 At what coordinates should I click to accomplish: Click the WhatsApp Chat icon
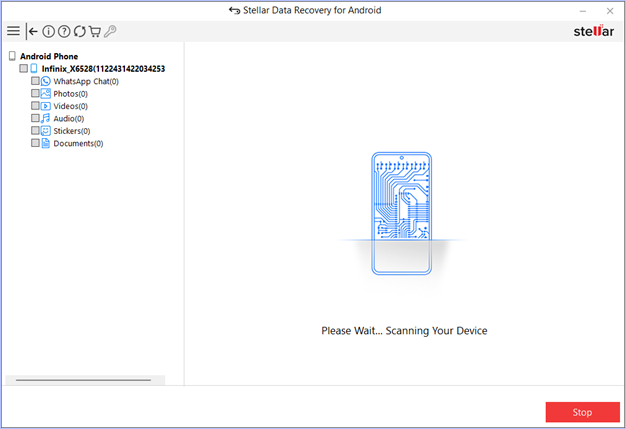point(46,81)
